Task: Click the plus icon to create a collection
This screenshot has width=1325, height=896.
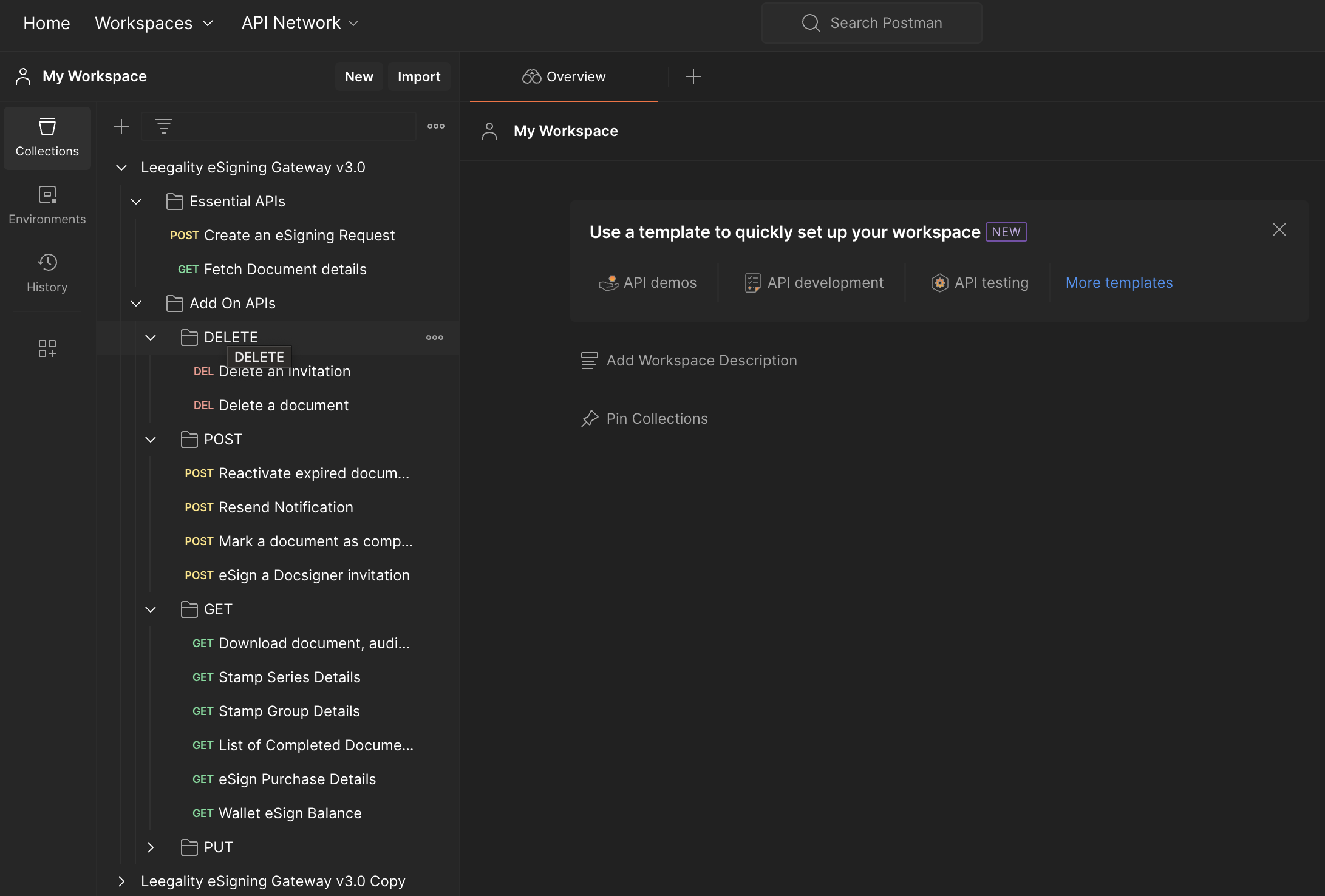Action: tap(121, 126)
